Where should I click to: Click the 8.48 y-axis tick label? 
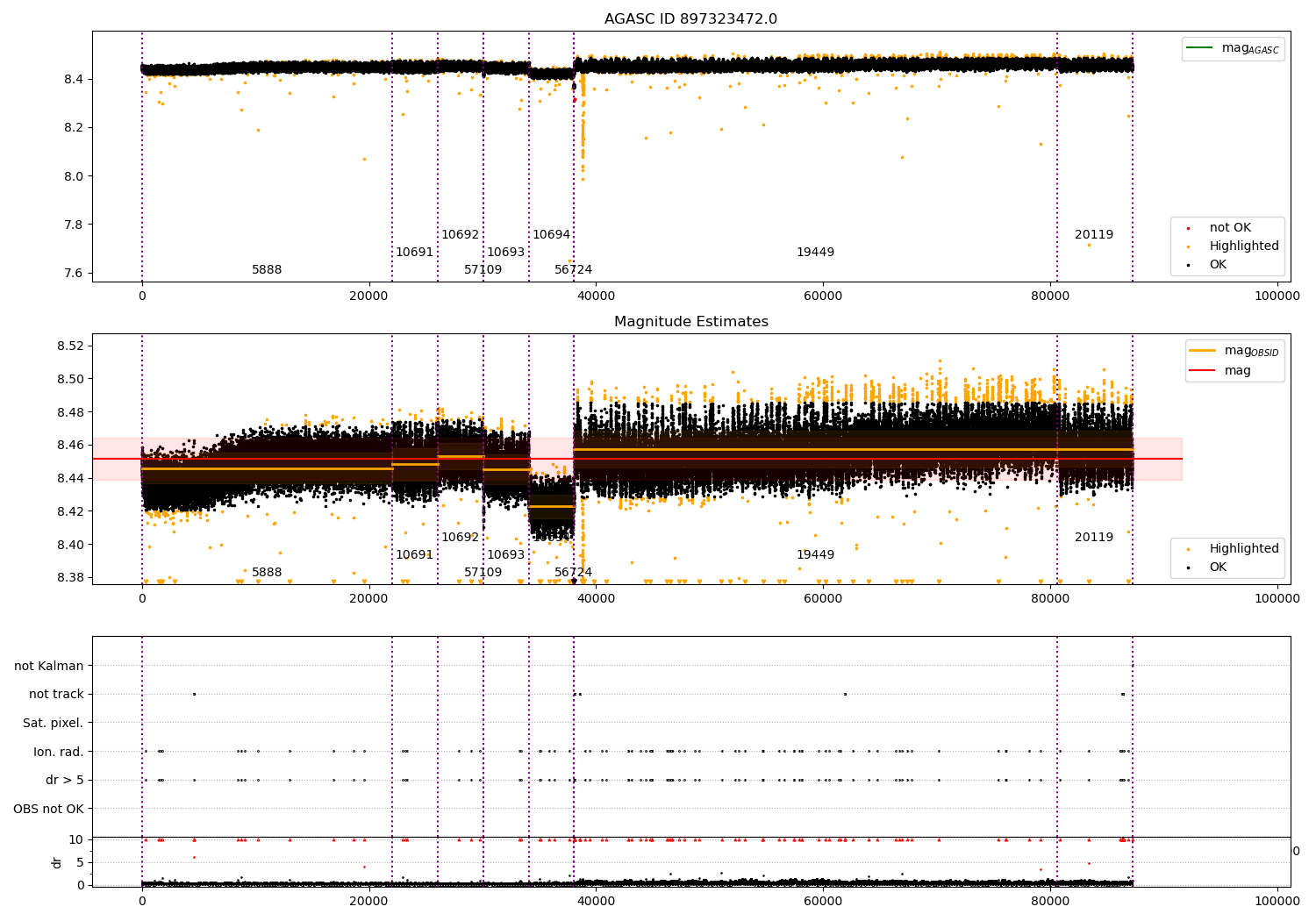pos(70,412)
